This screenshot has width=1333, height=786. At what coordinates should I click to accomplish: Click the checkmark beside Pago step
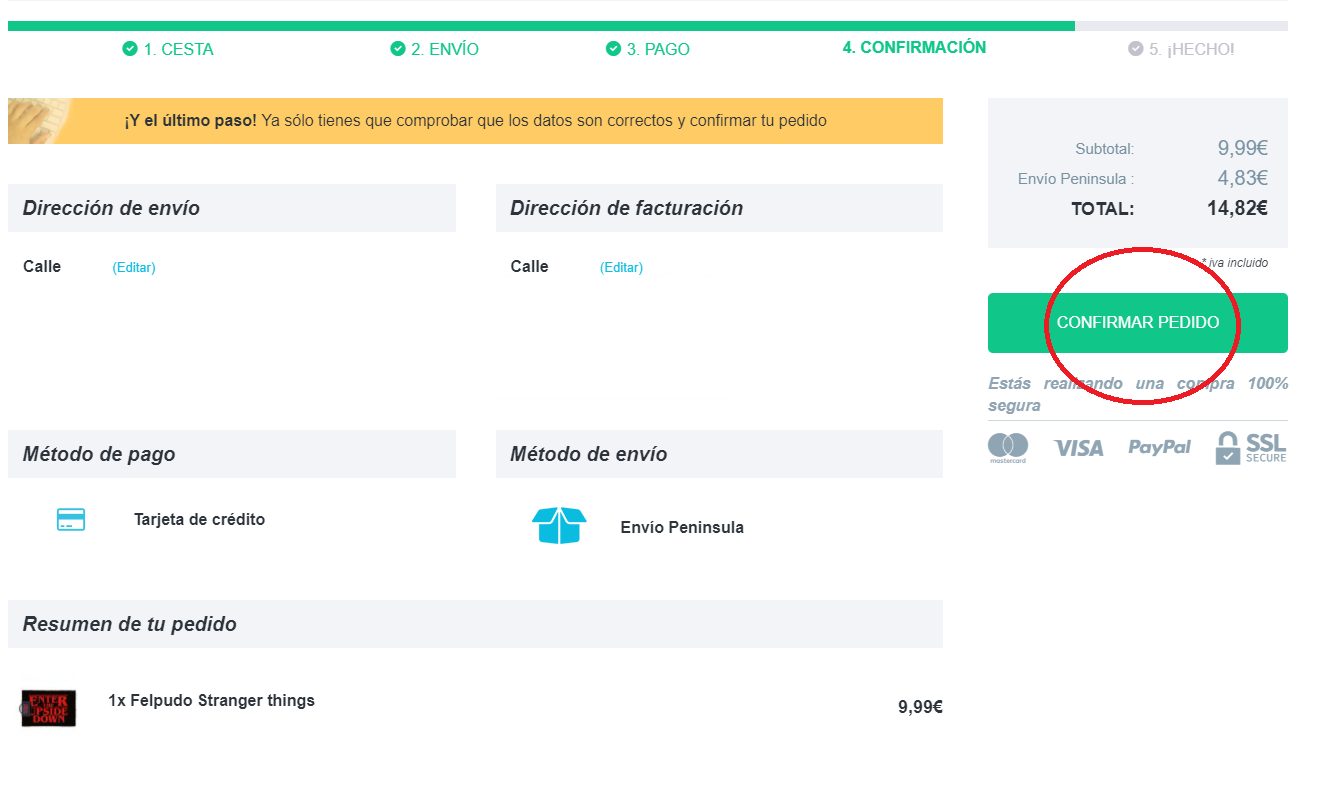coord(614,49)
